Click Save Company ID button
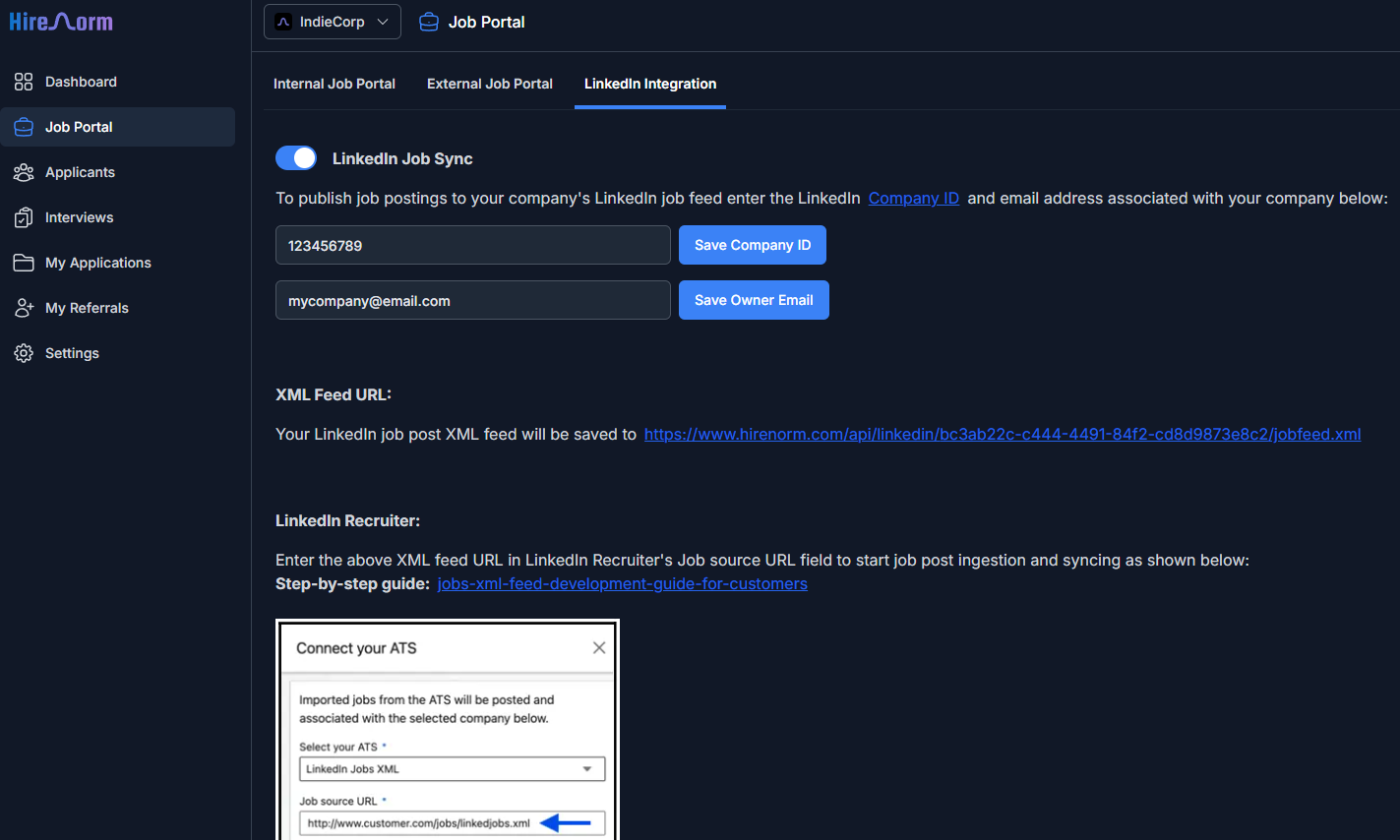Screen dimensions: 1400x840 coord(753,245)
